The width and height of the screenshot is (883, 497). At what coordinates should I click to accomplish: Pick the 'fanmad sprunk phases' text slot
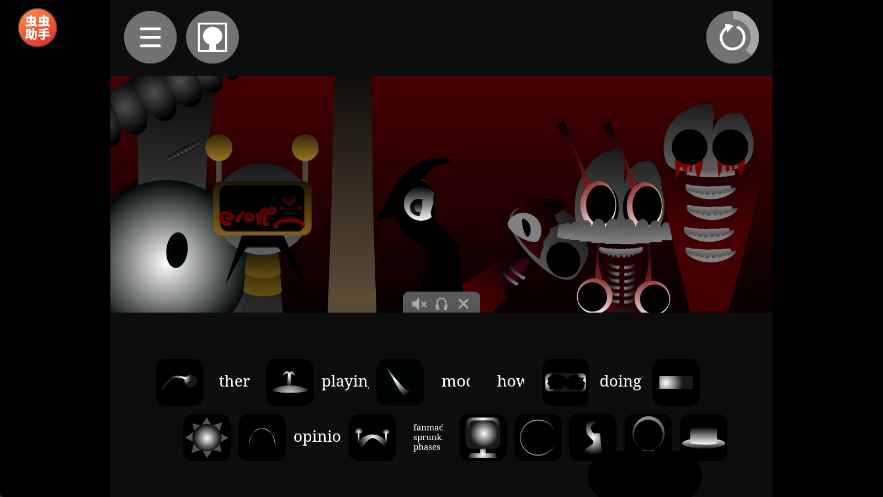427,437
